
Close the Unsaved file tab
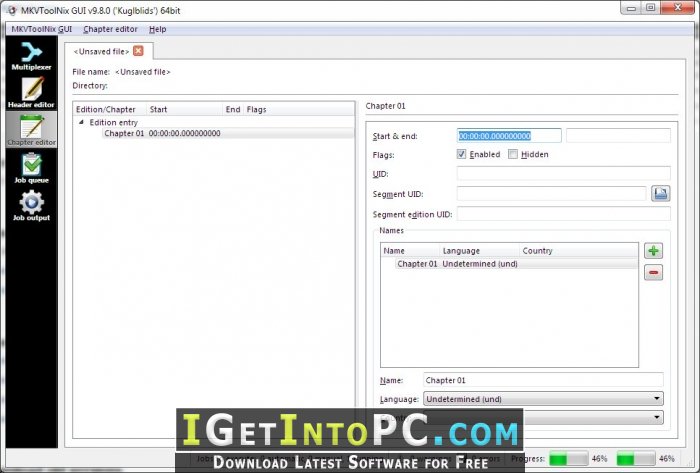point(138,51)
